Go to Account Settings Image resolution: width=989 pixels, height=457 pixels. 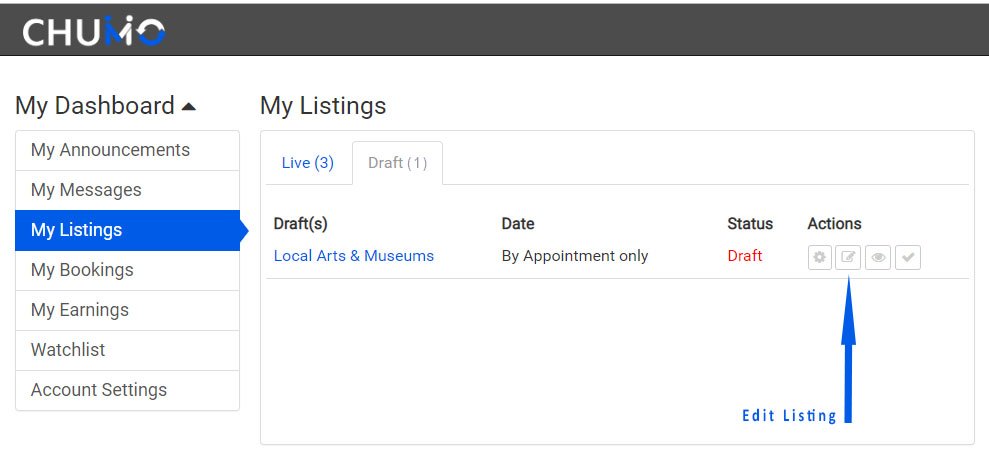point(127,390)
